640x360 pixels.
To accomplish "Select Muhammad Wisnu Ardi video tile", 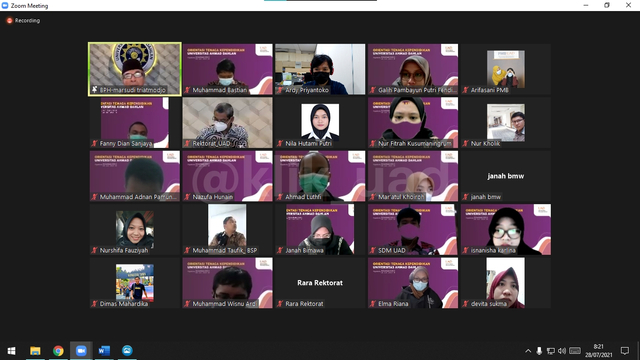I will click(x=227, y=283).
